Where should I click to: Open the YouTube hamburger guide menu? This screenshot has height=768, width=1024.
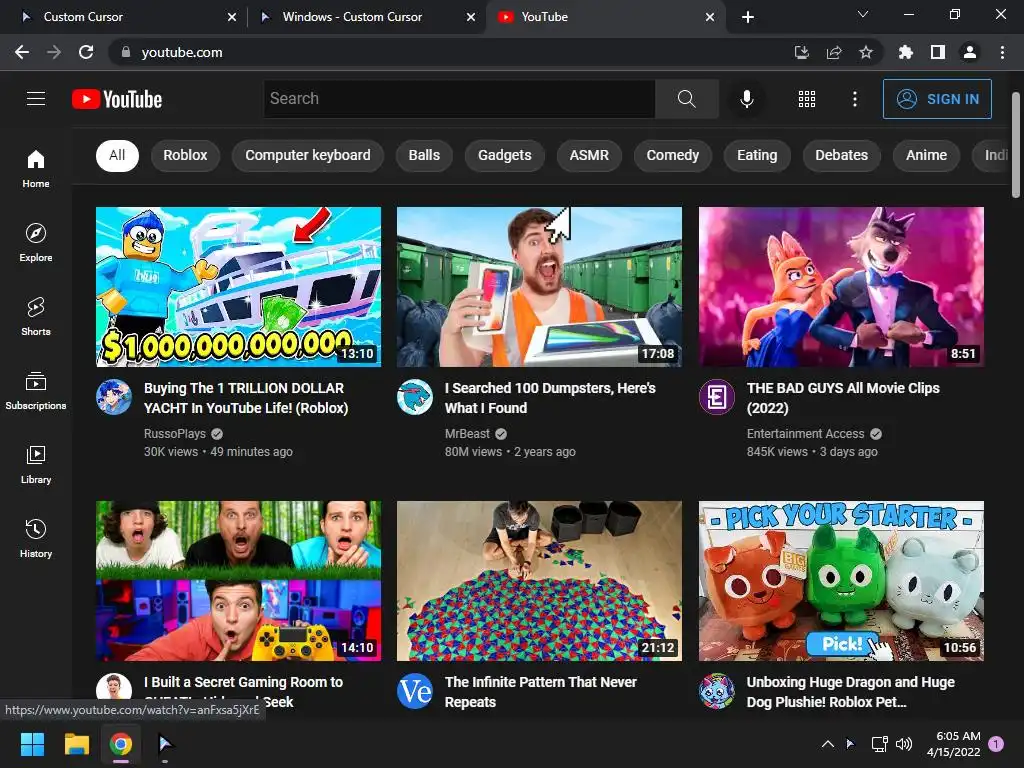coord(36,99)
